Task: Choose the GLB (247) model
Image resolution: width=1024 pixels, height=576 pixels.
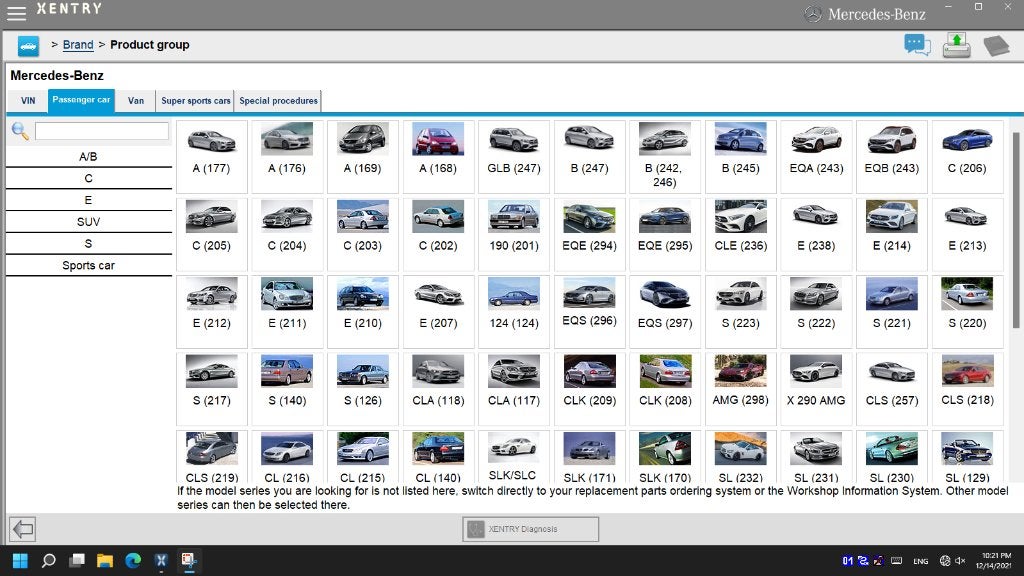Action: (514, 157)
